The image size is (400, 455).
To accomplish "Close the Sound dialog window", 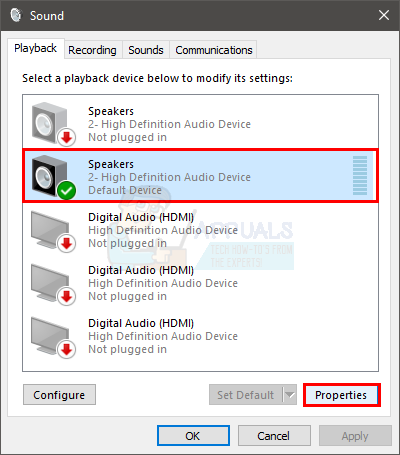I will pos(384,15).
